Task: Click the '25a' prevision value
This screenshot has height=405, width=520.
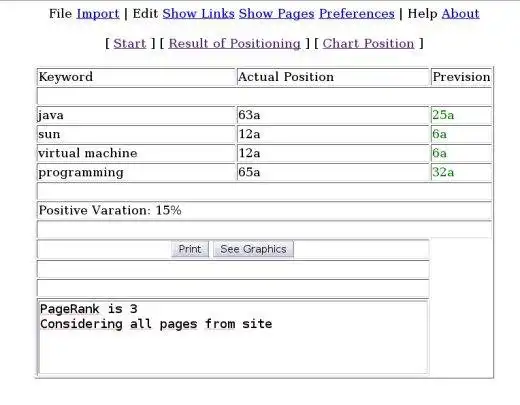Action: pos(443,115)
